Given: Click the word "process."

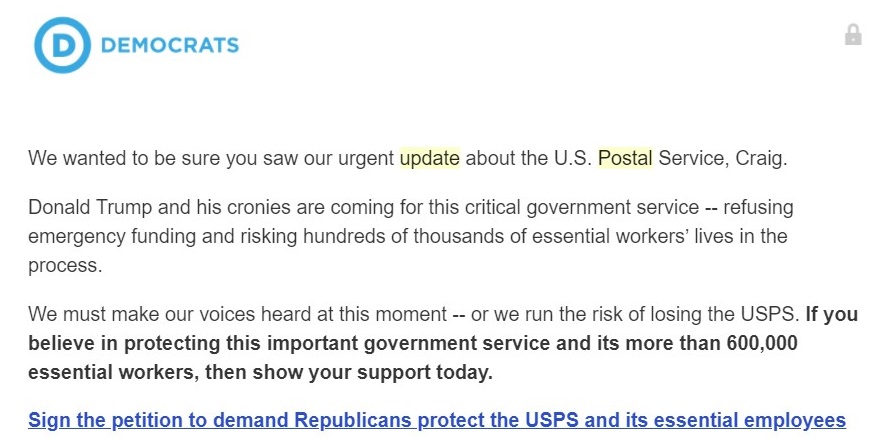Looking at the screenshot, I should (65, 266).
